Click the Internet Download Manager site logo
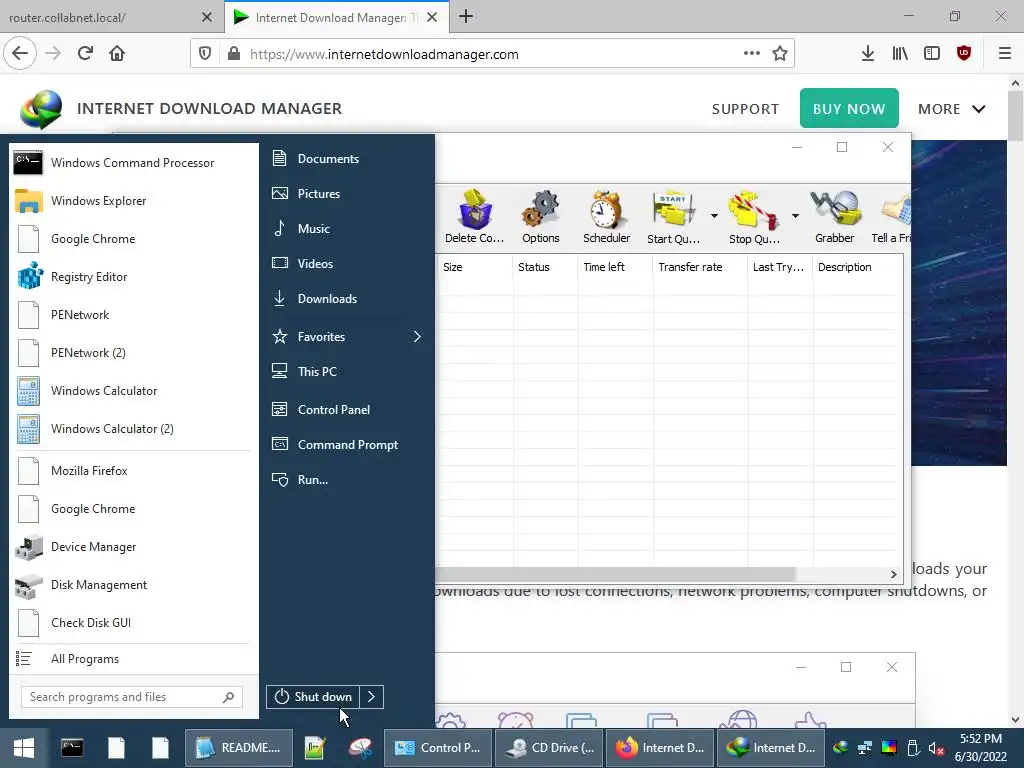 click(x=41, y=109)
